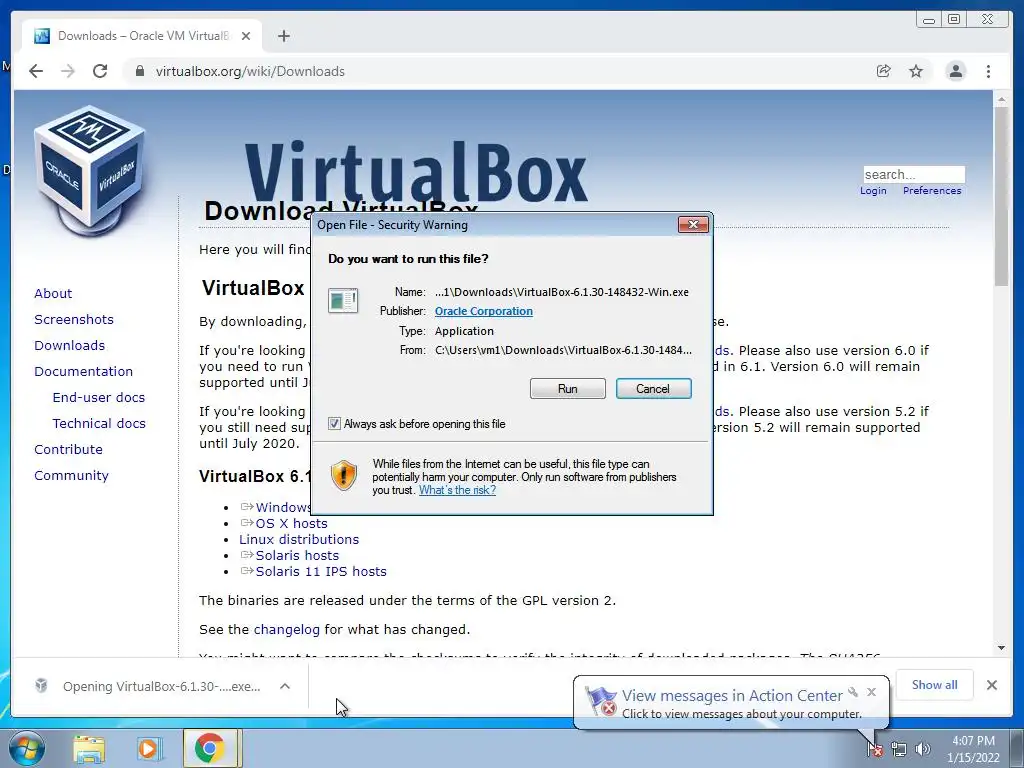
Task: Click the site search box
Action: (x=914, y=174)
